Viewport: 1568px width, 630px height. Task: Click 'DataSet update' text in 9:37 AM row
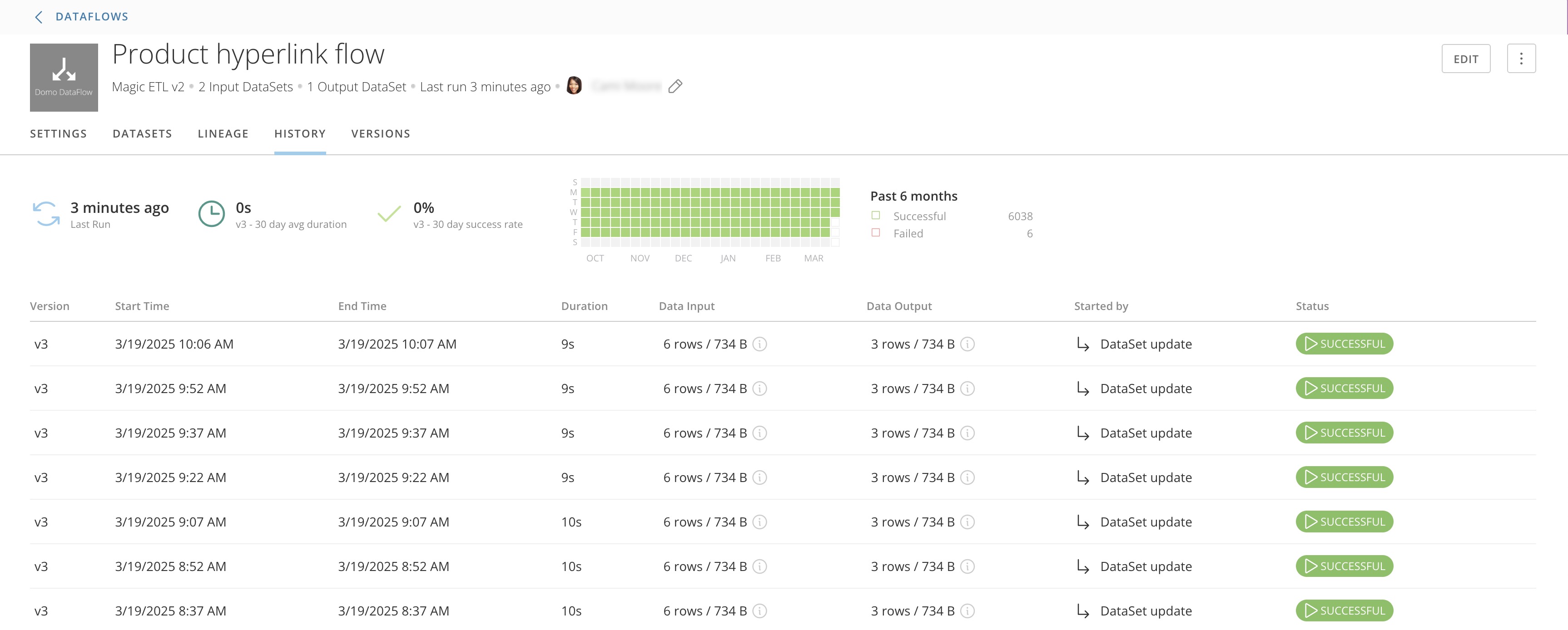coord(1146,433)
